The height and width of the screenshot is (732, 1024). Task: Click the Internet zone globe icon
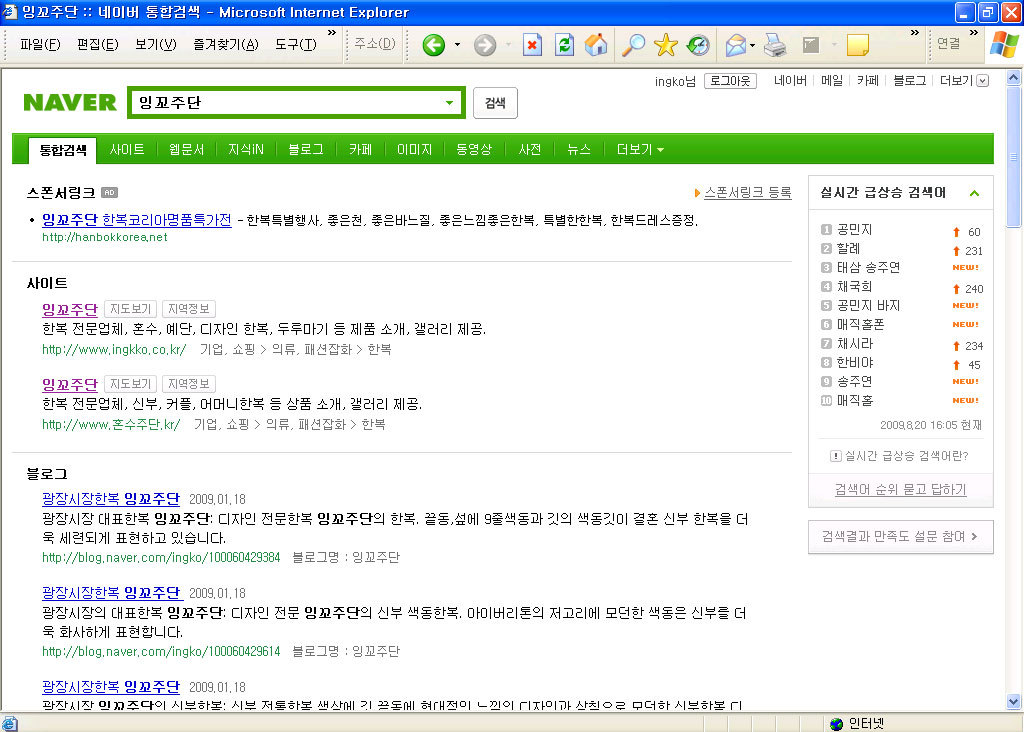pos(836,724)
